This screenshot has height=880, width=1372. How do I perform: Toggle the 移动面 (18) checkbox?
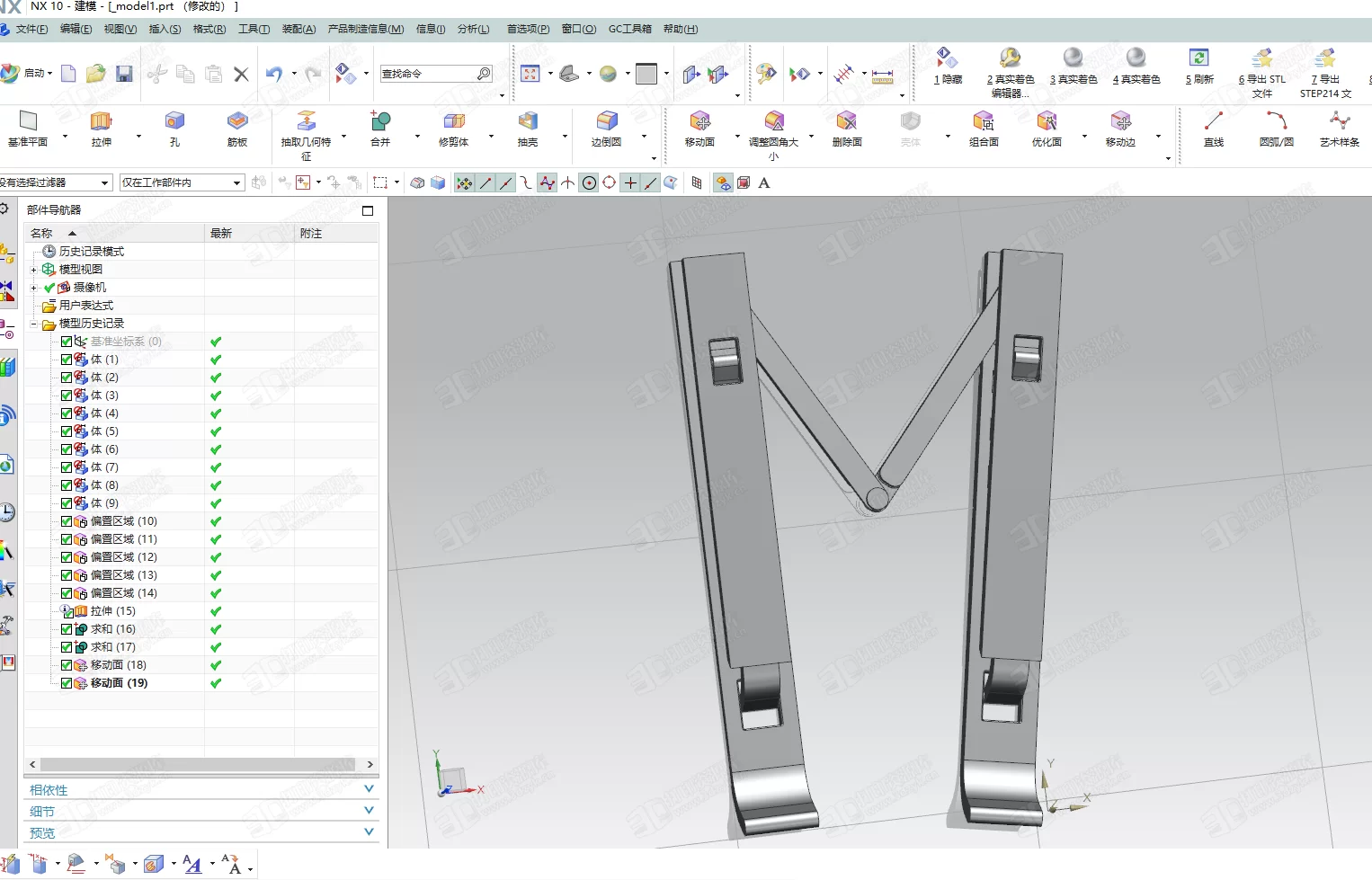(67, 665)
